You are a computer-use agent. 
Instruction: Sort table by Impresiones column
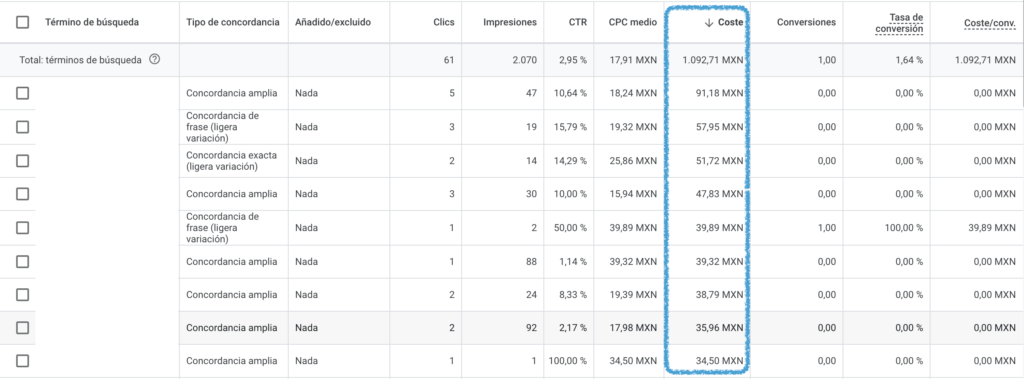[x=510, y=22]
